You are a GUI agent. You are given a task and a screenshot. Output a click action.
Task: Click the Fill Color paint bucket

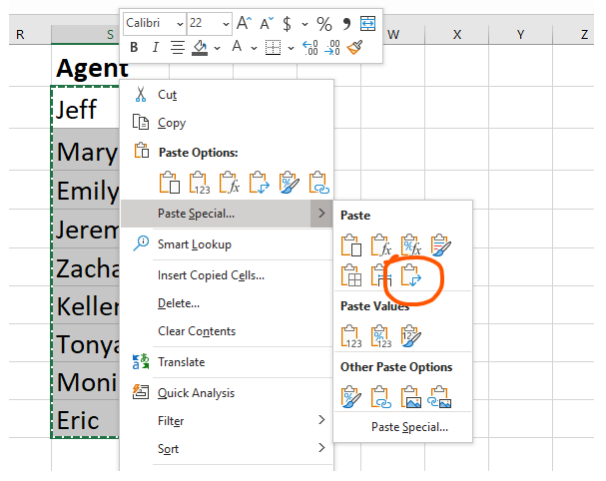click(x=199, y=47)
